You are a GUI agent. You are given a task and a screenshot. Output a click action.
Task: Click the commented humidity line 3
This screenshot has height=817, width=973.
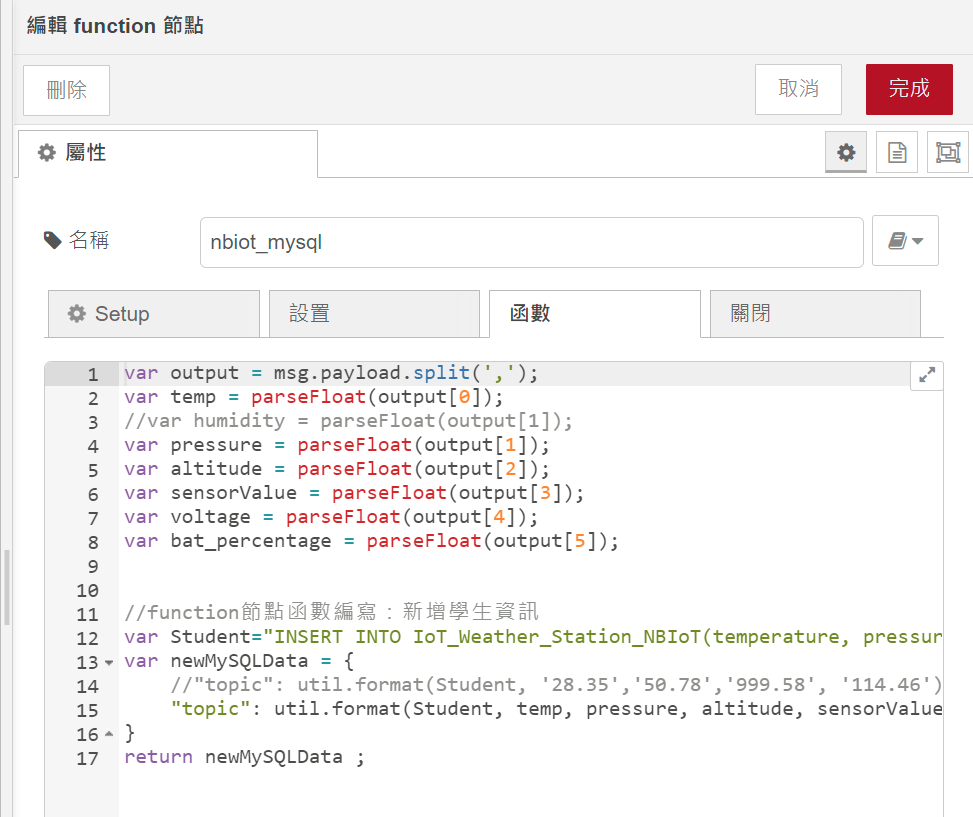click(348, 421)
